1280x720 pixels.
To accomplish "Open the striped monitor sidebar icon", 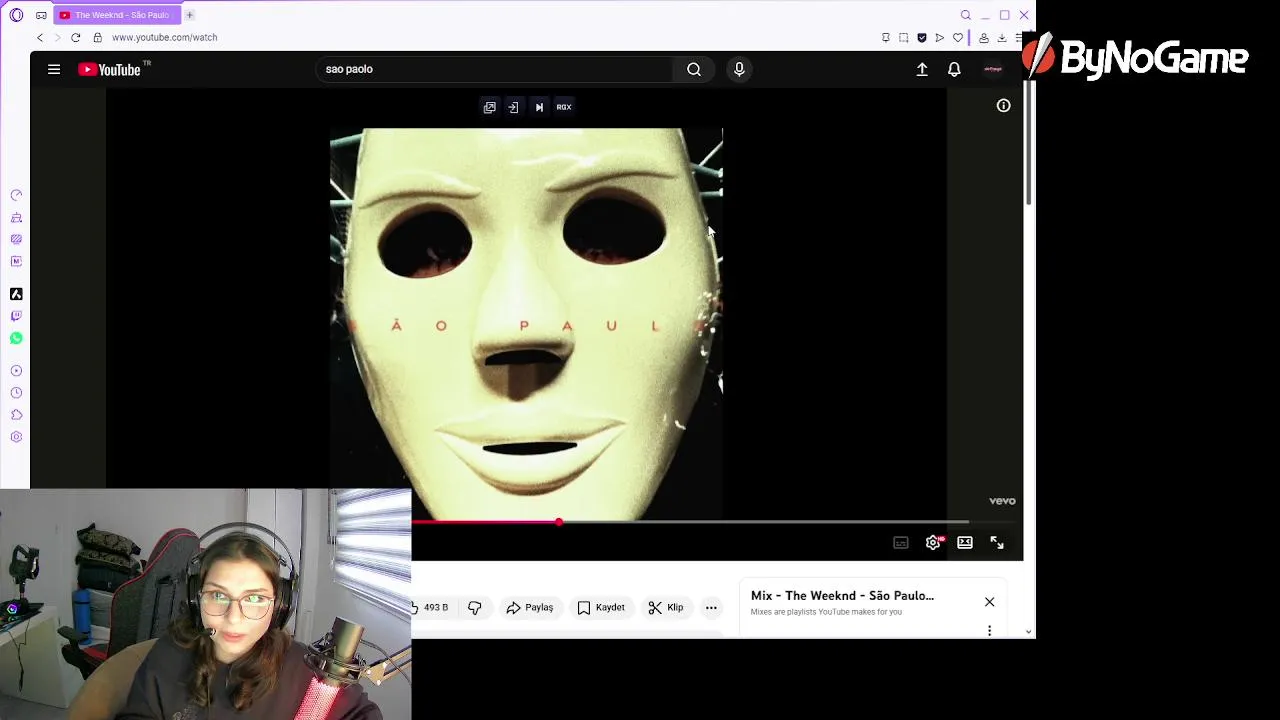I will [x=16, y=239].
